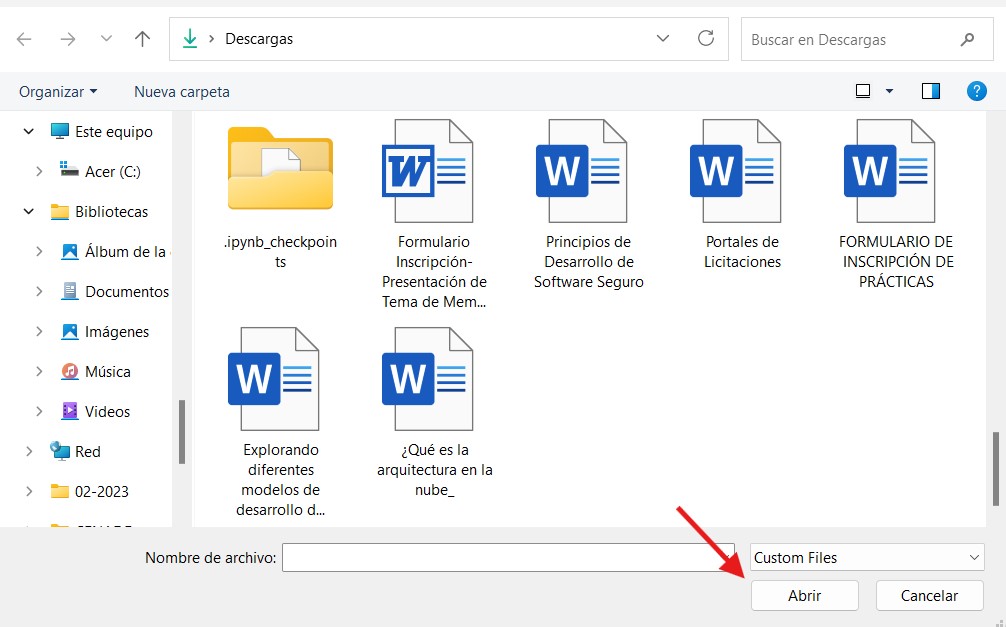Expand the Documentos library node
This screenshot has width=1006, height=627.
(39, 291)
